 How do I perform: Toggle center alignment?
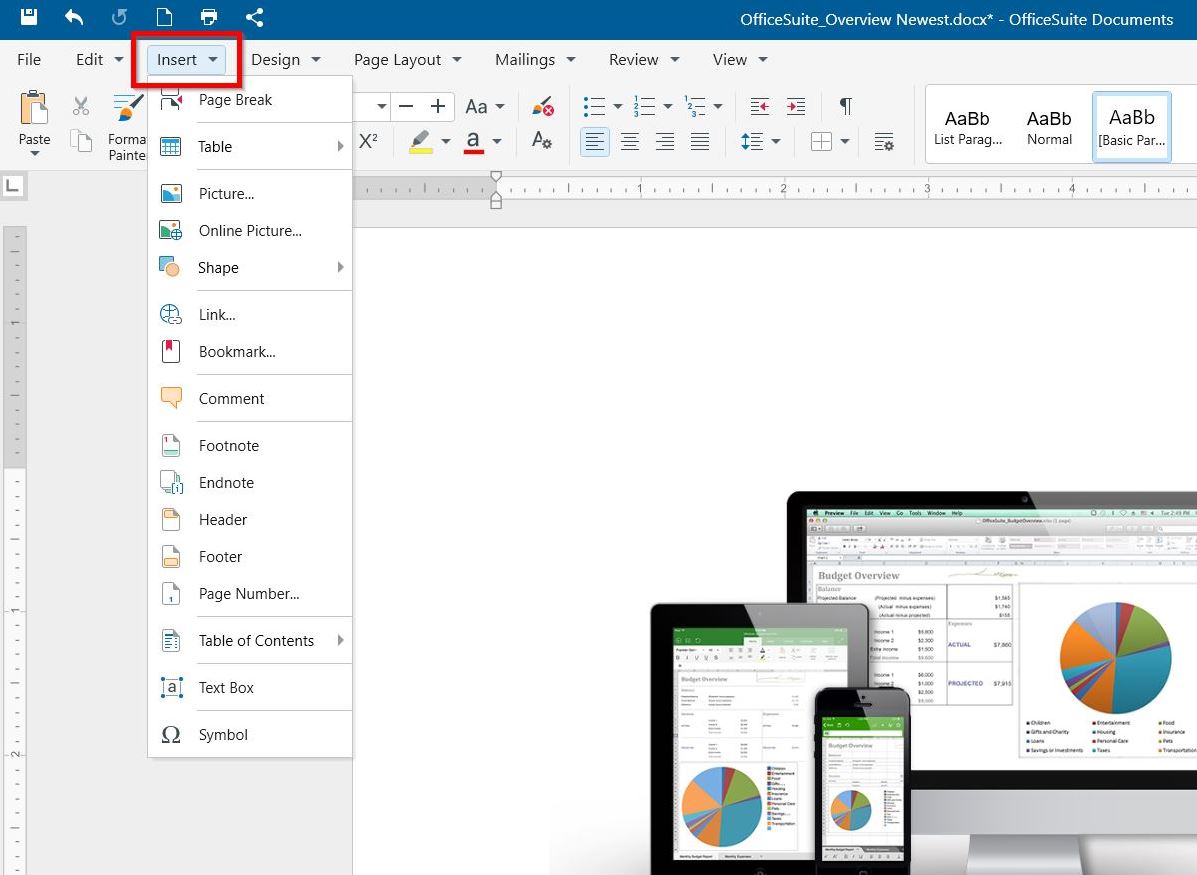point(630,141)
